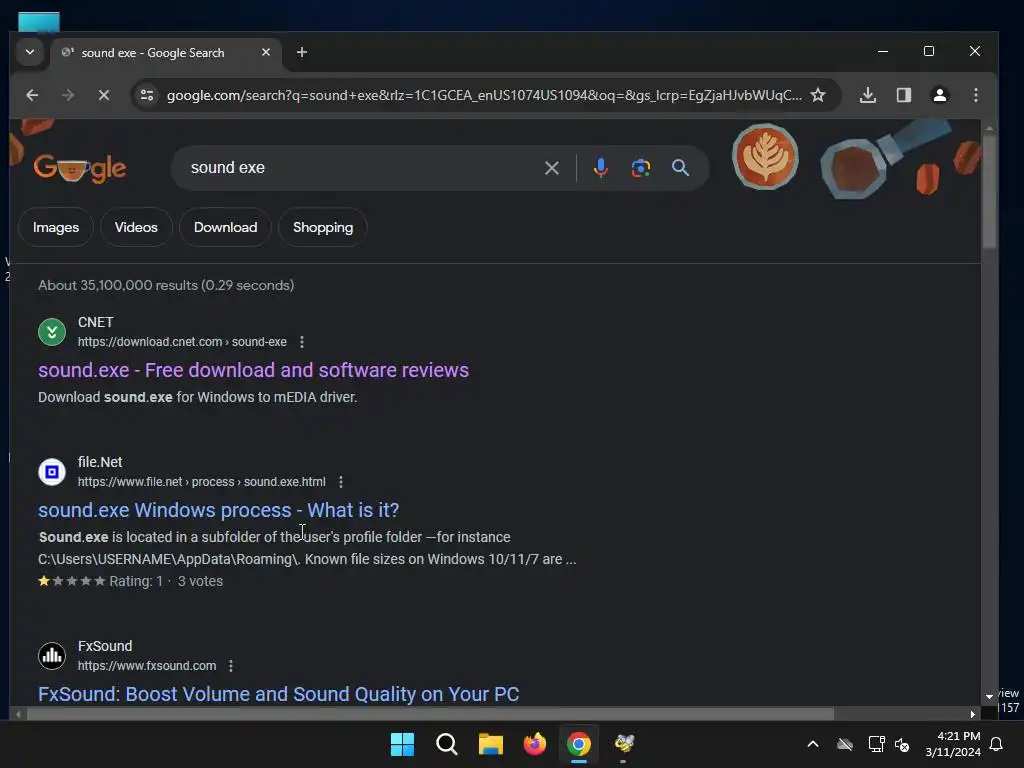This screenshot has height=768, width=1024.
Task: Open more options for CNET result
Action: pos(302,342)
